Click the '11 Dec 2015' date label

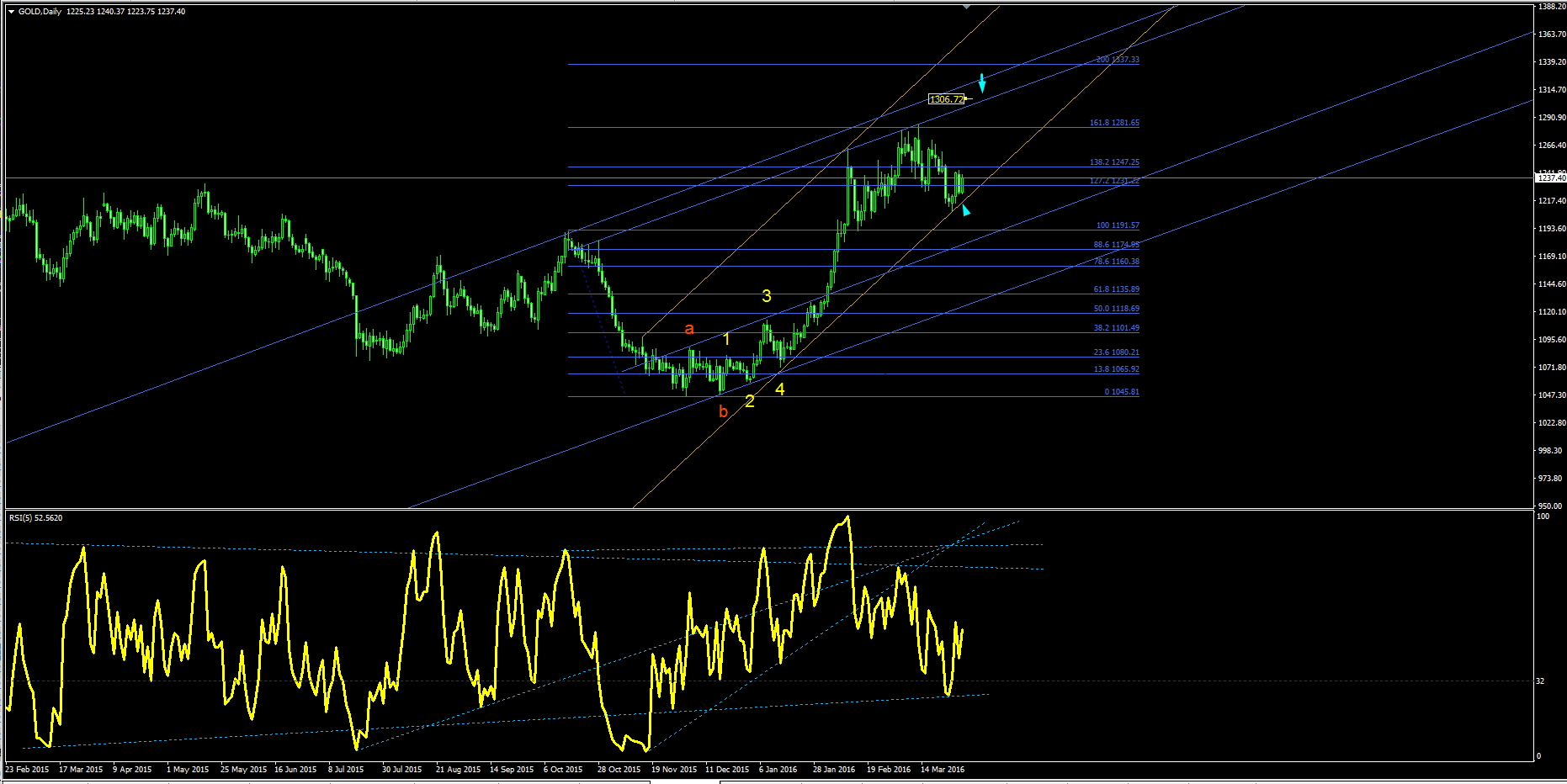727,770
